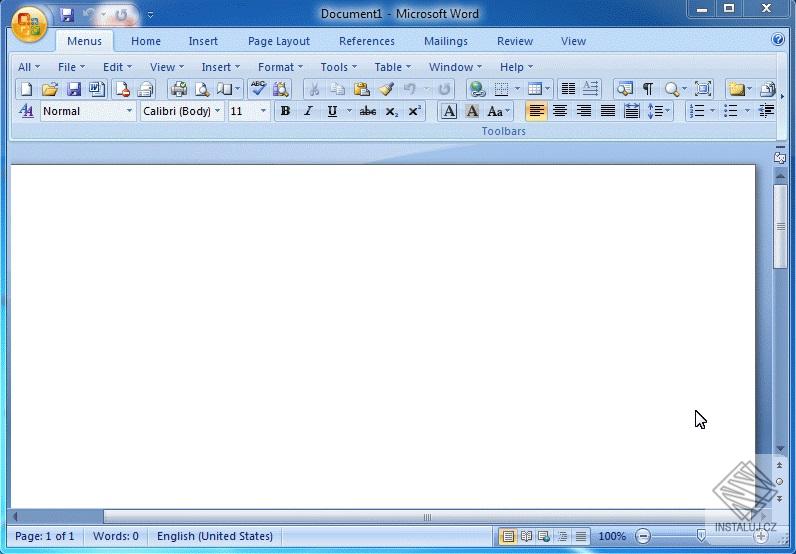Click the Cut scissors icon

click(314, 89)
